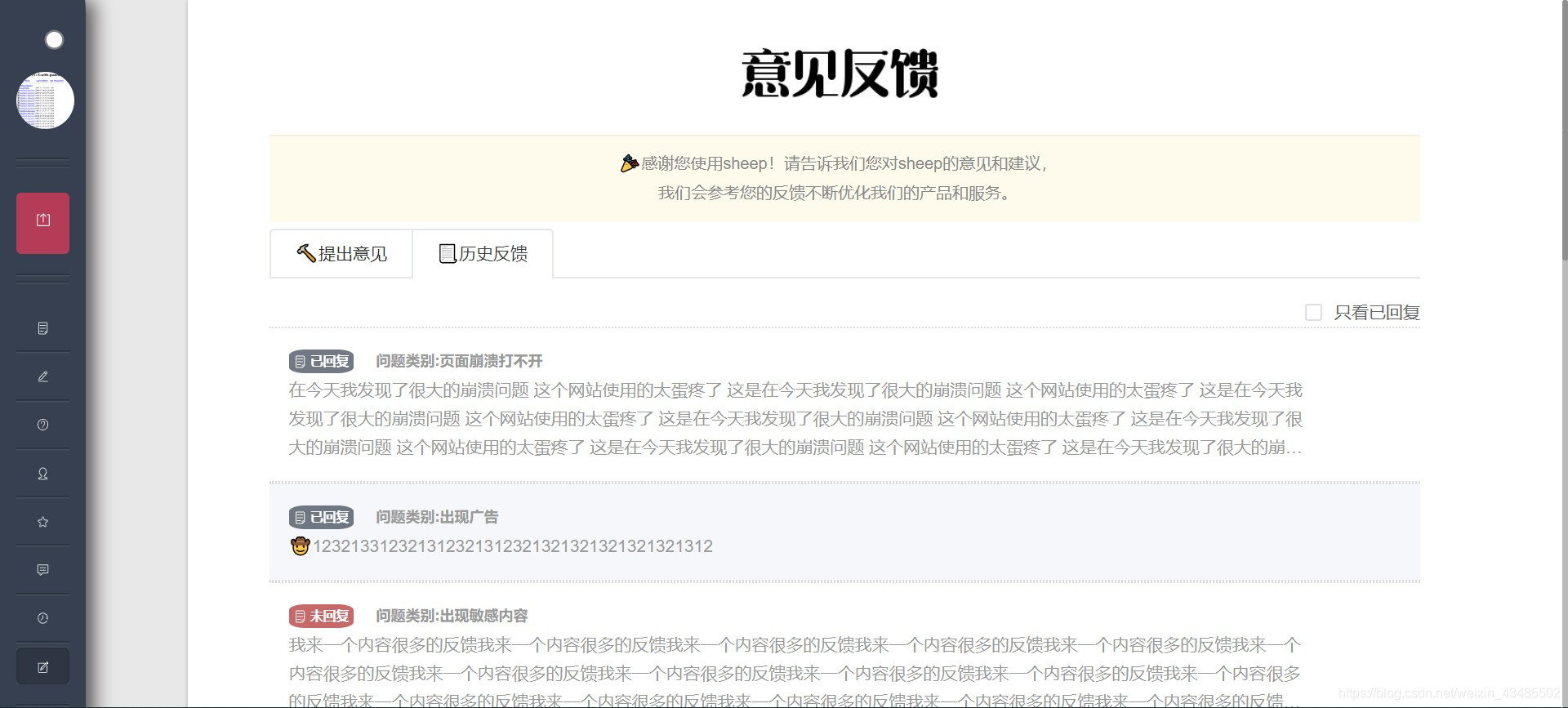Switch to the 提出意见 tab
The width and height of the screenshot is (1568, 708).
341,254
